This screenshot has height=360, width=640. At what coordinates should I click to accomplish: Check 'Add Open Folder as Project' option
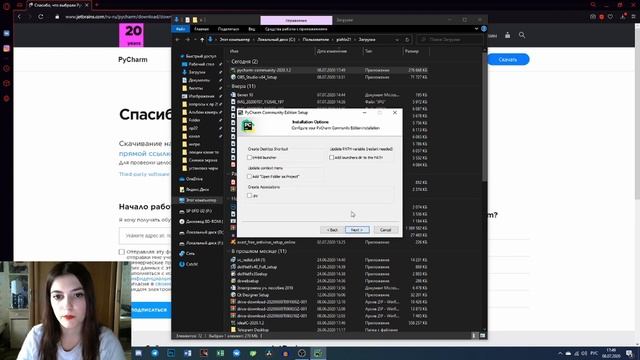[x=249, y=176]
